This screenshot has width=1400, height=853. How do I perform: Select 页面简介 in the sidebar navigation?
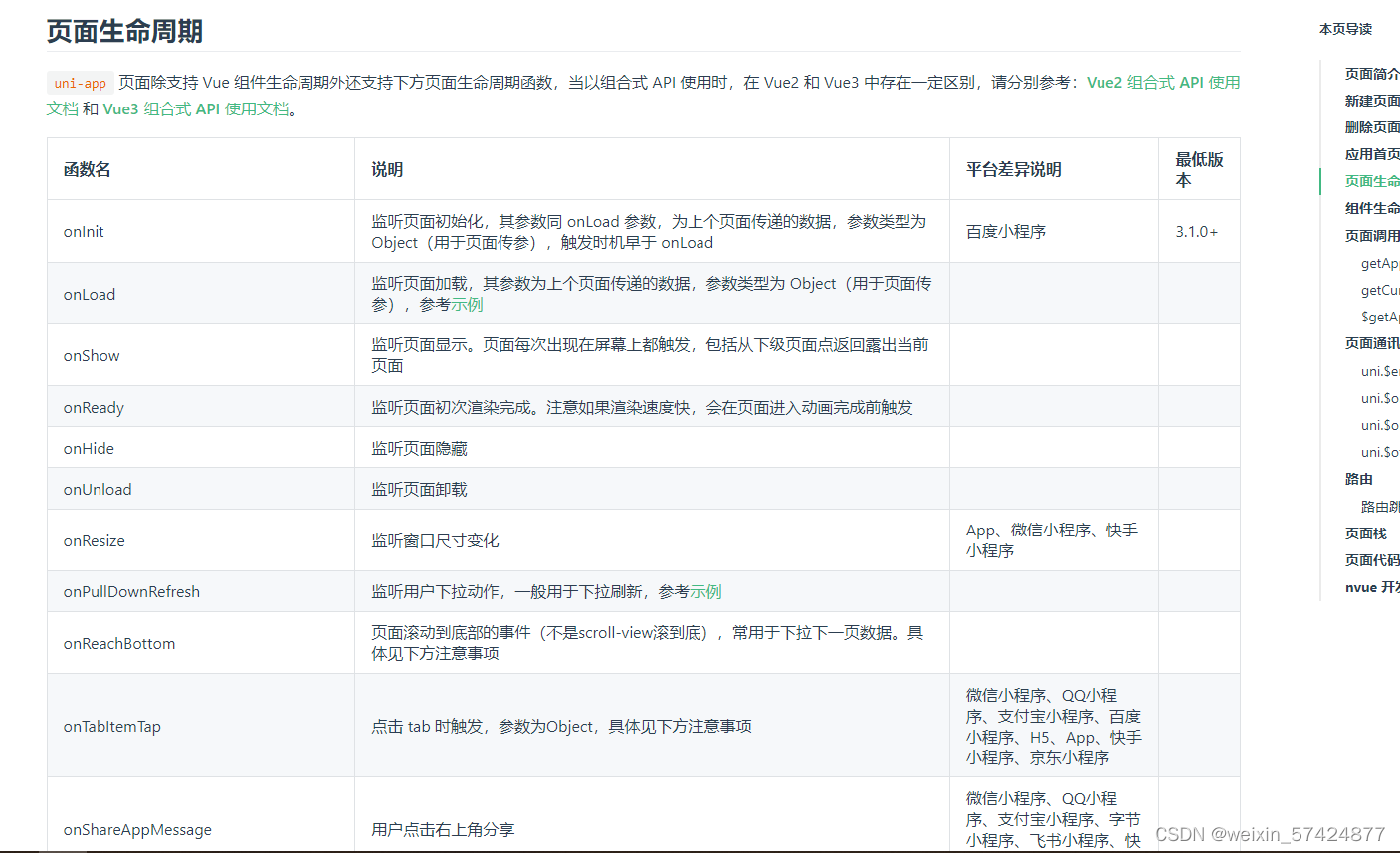1371,73
